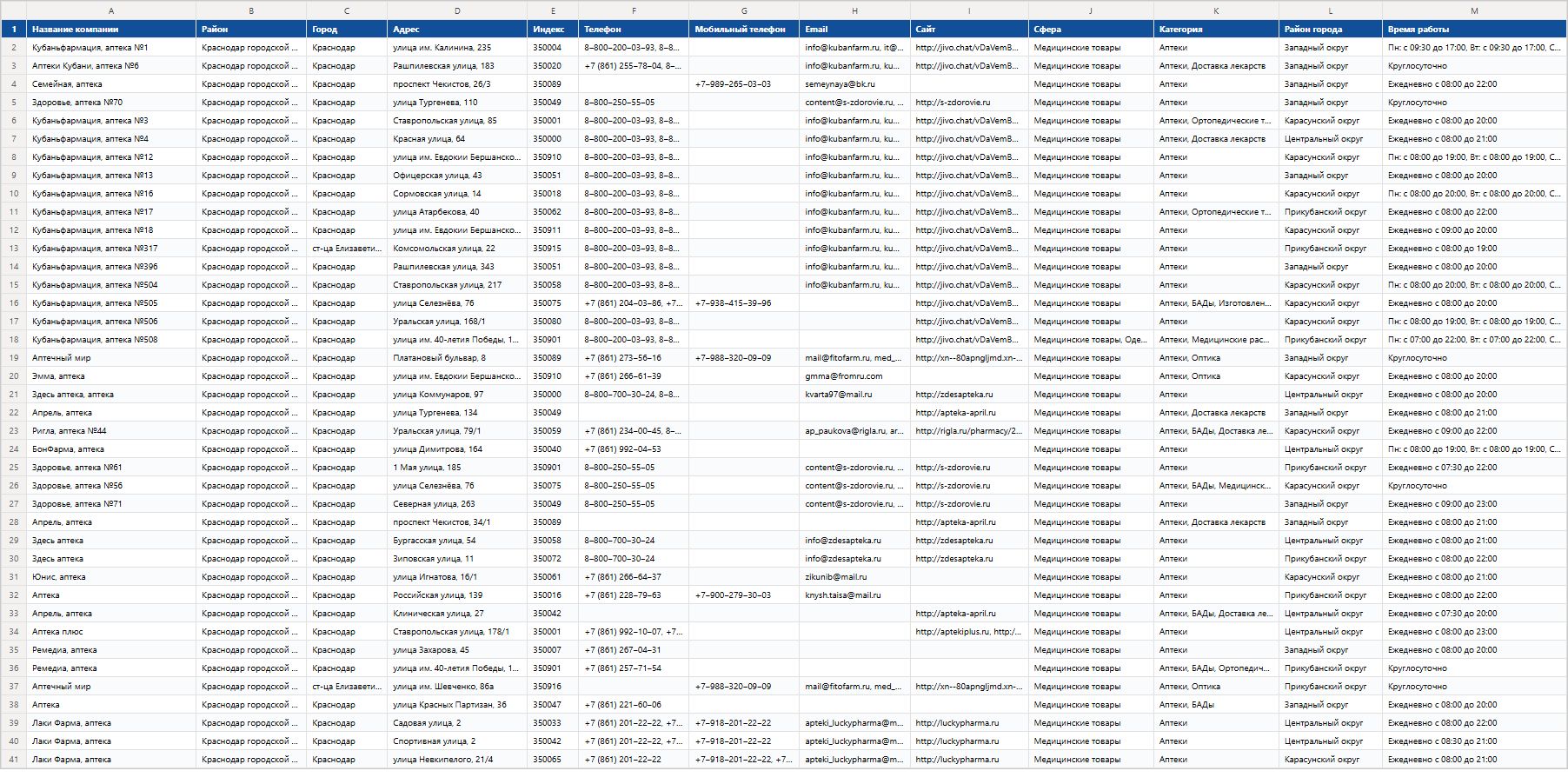The width and height of the screenshot is (1568, 784).
Task: Click the 'Email' header cell
Action: coord(855,30)
